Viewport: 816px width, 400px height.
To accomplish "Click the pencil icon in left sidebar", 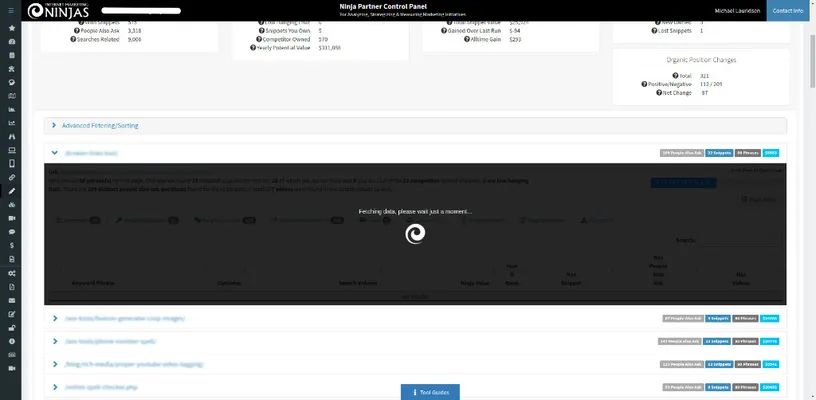I will [11, 190].
